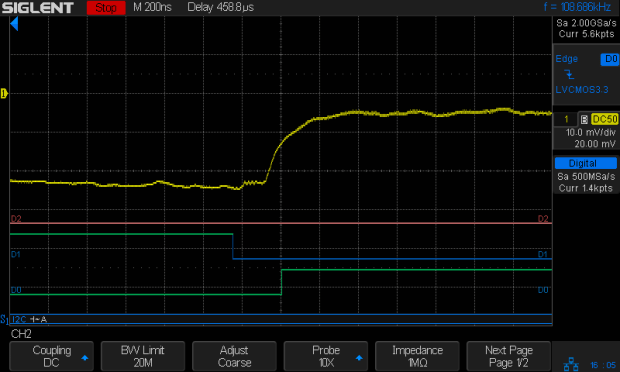Go to Next Page 1/2

click(x=508, y=356)
